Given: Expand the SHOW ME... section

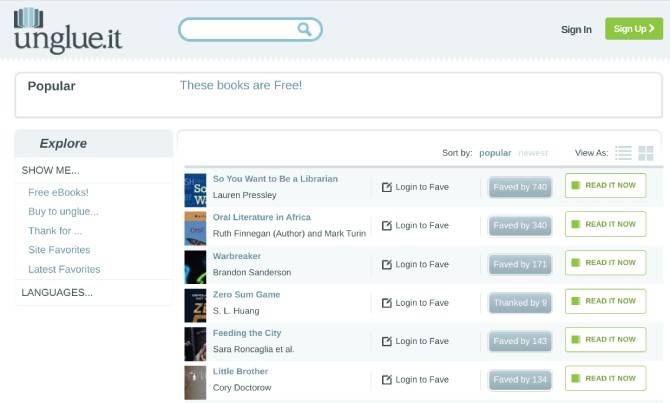Looking at the screenshot, I should [50, 170].
